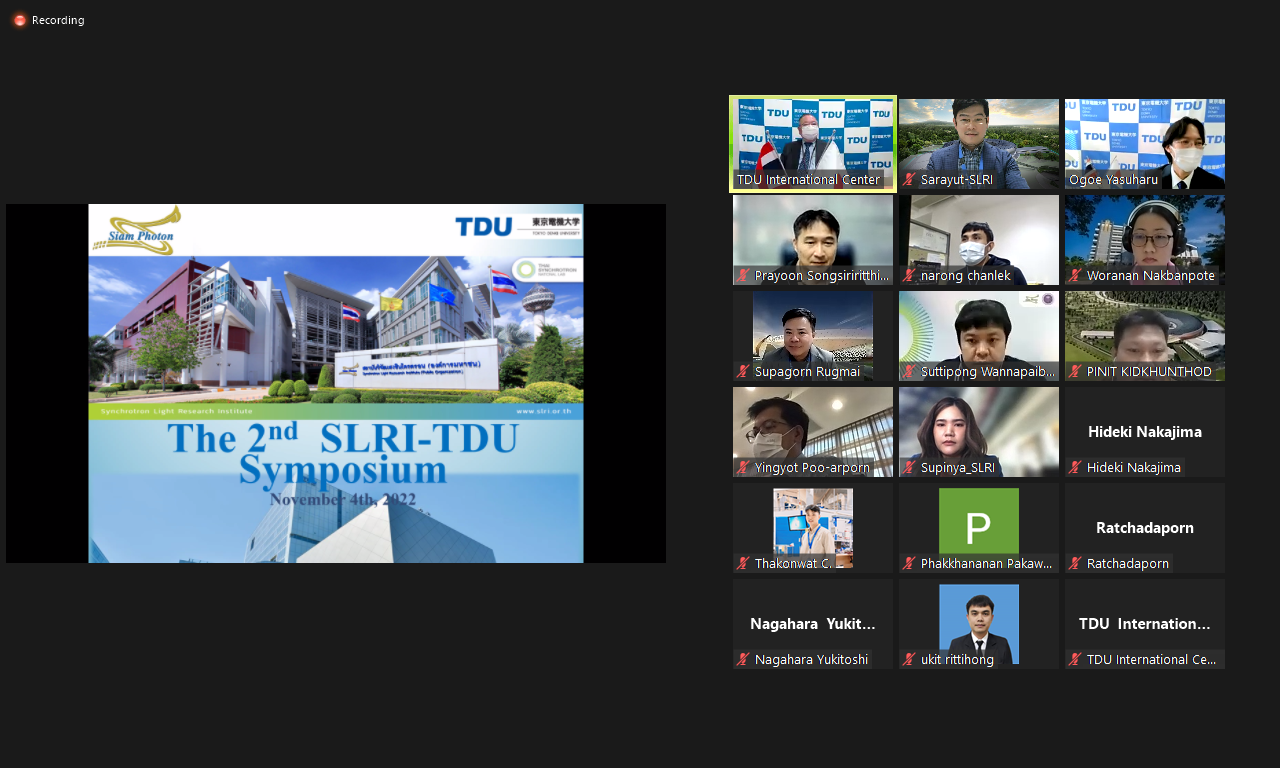
Task: Click muted mic icon beside Hideki Nakajima label
Action: [x=1075, y=468]
